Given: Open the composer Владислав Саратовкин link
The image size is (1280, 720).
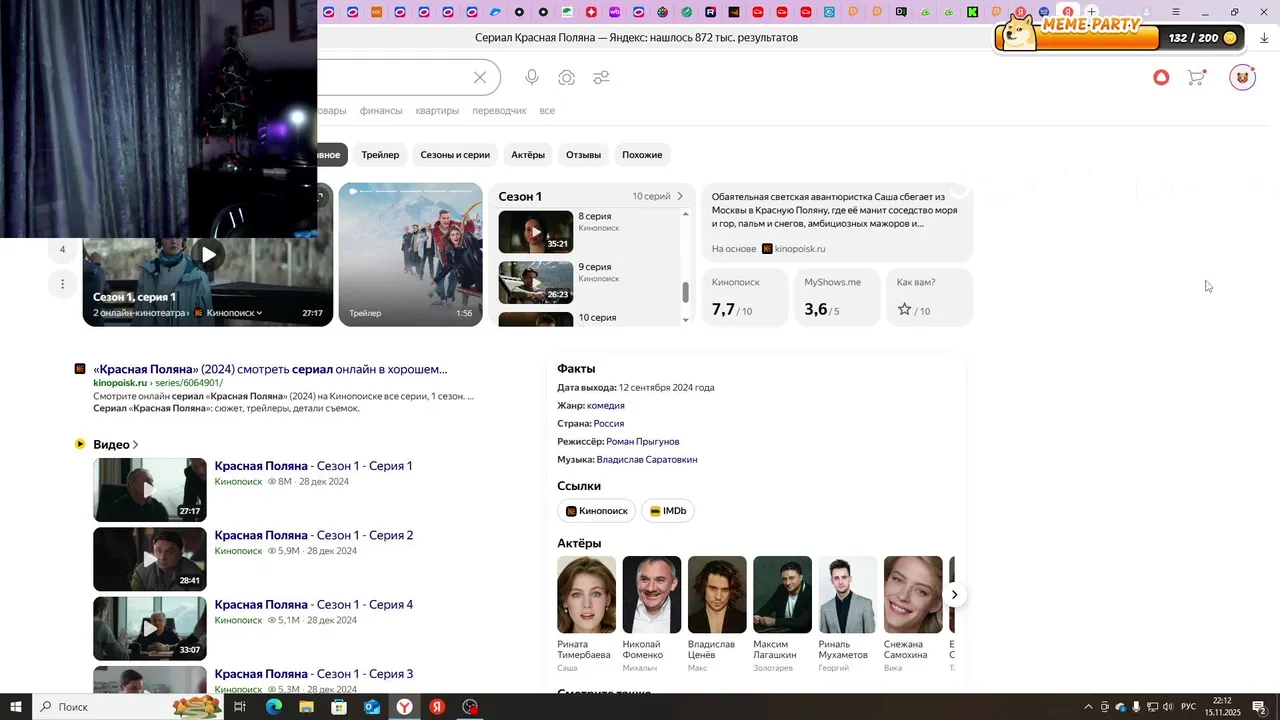Looking at the screenshot, I should [647, 459].
